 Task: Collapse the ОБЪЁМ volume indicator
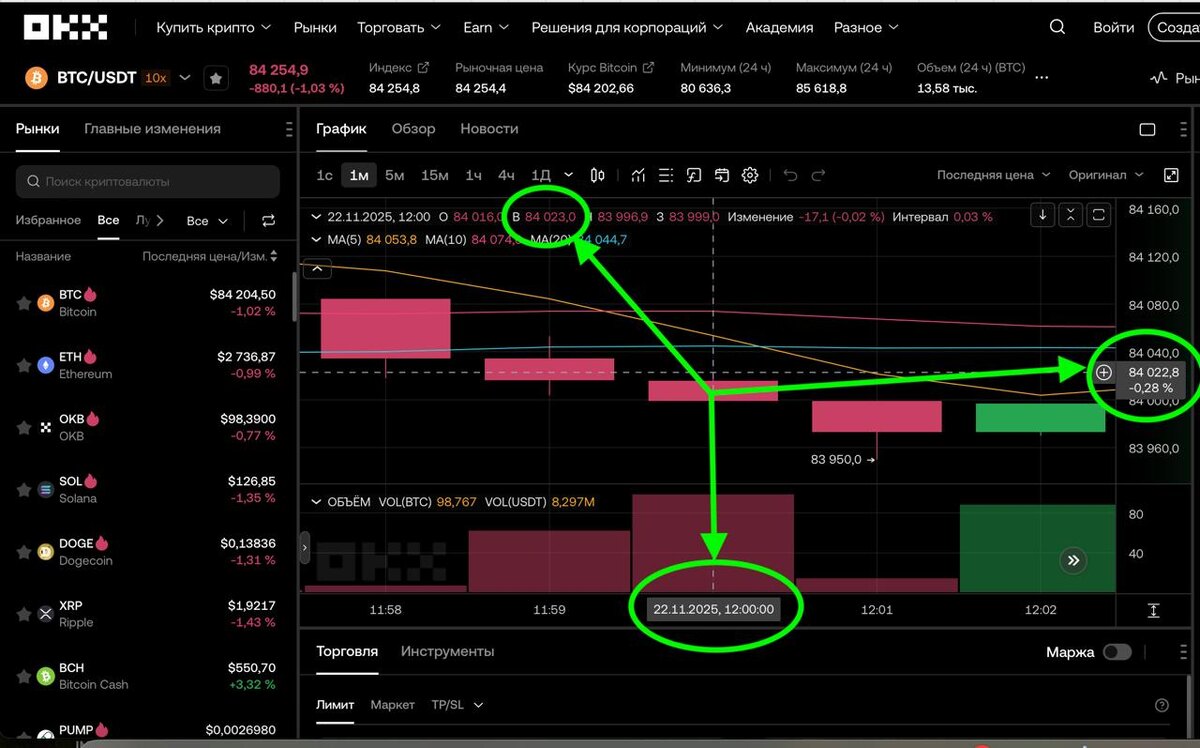tap(317, 502)
